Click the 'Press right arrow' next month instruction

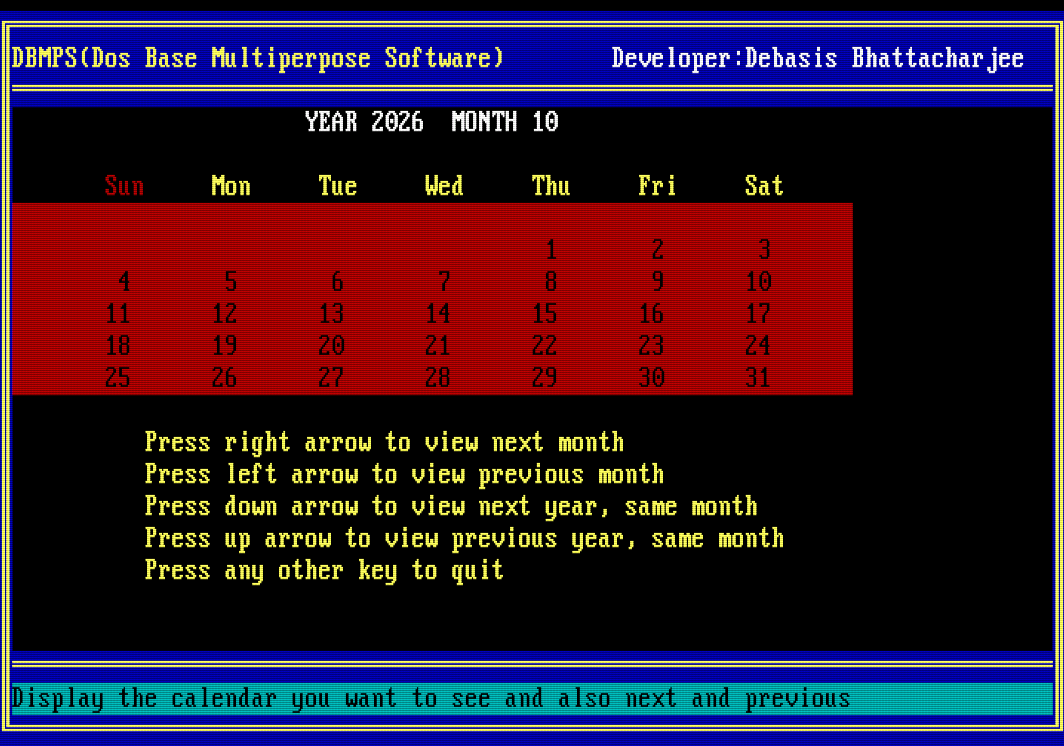click(384, 443)
